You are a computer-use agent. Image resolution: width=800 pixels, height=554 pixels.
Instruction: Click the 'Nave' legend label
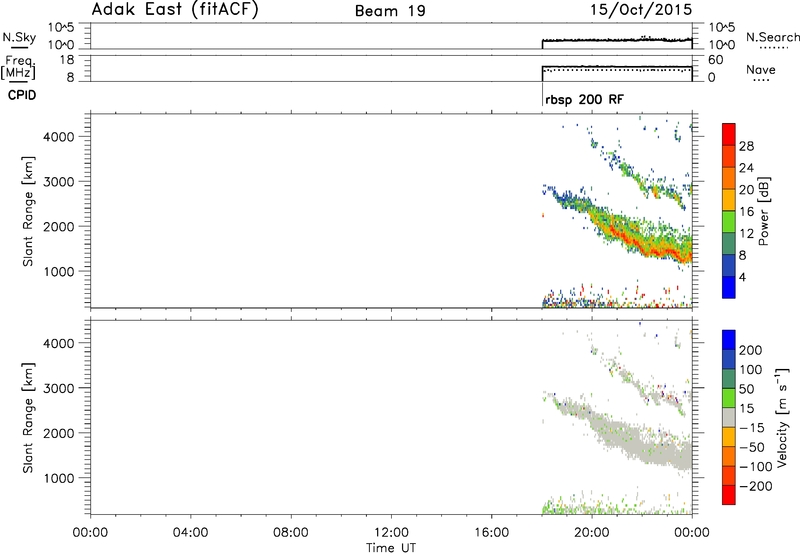tap(761, 70)
